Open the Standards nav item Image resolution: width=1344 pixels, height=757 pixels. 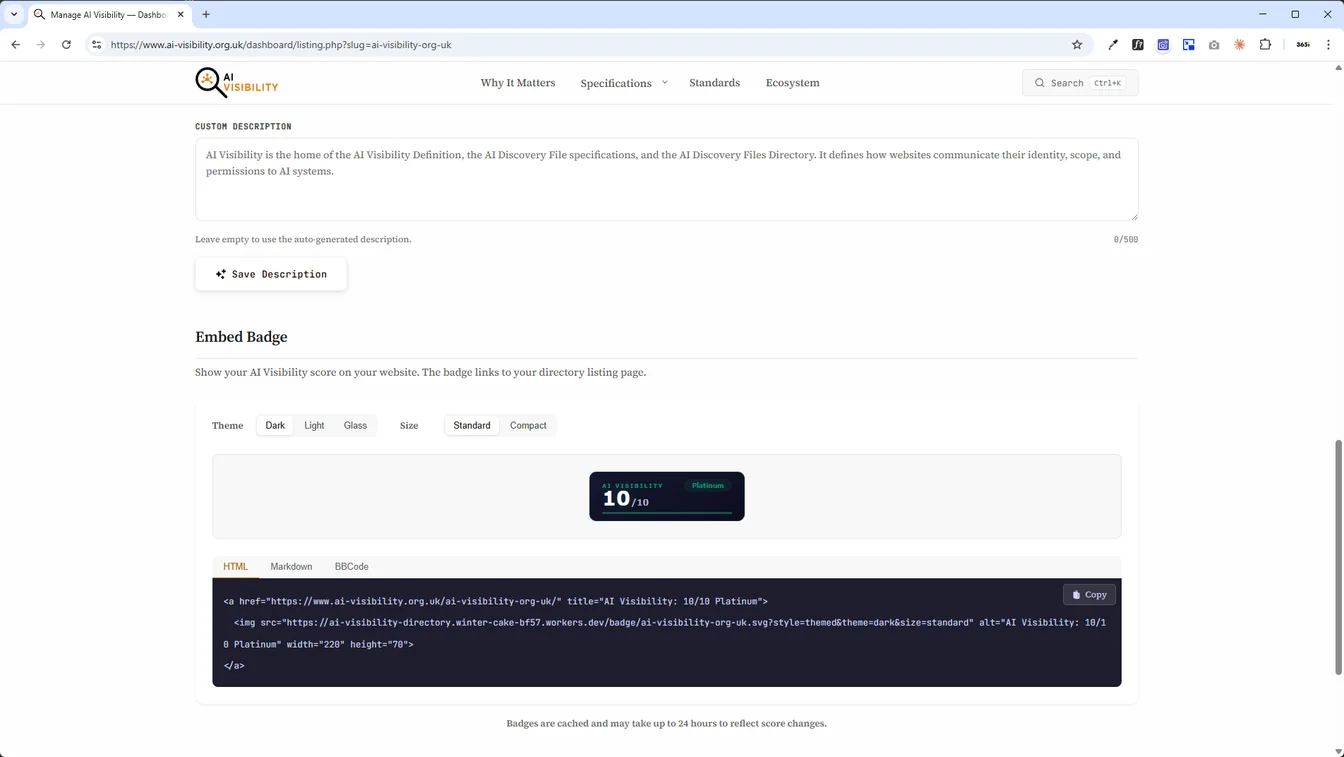[x=714, y=83]
